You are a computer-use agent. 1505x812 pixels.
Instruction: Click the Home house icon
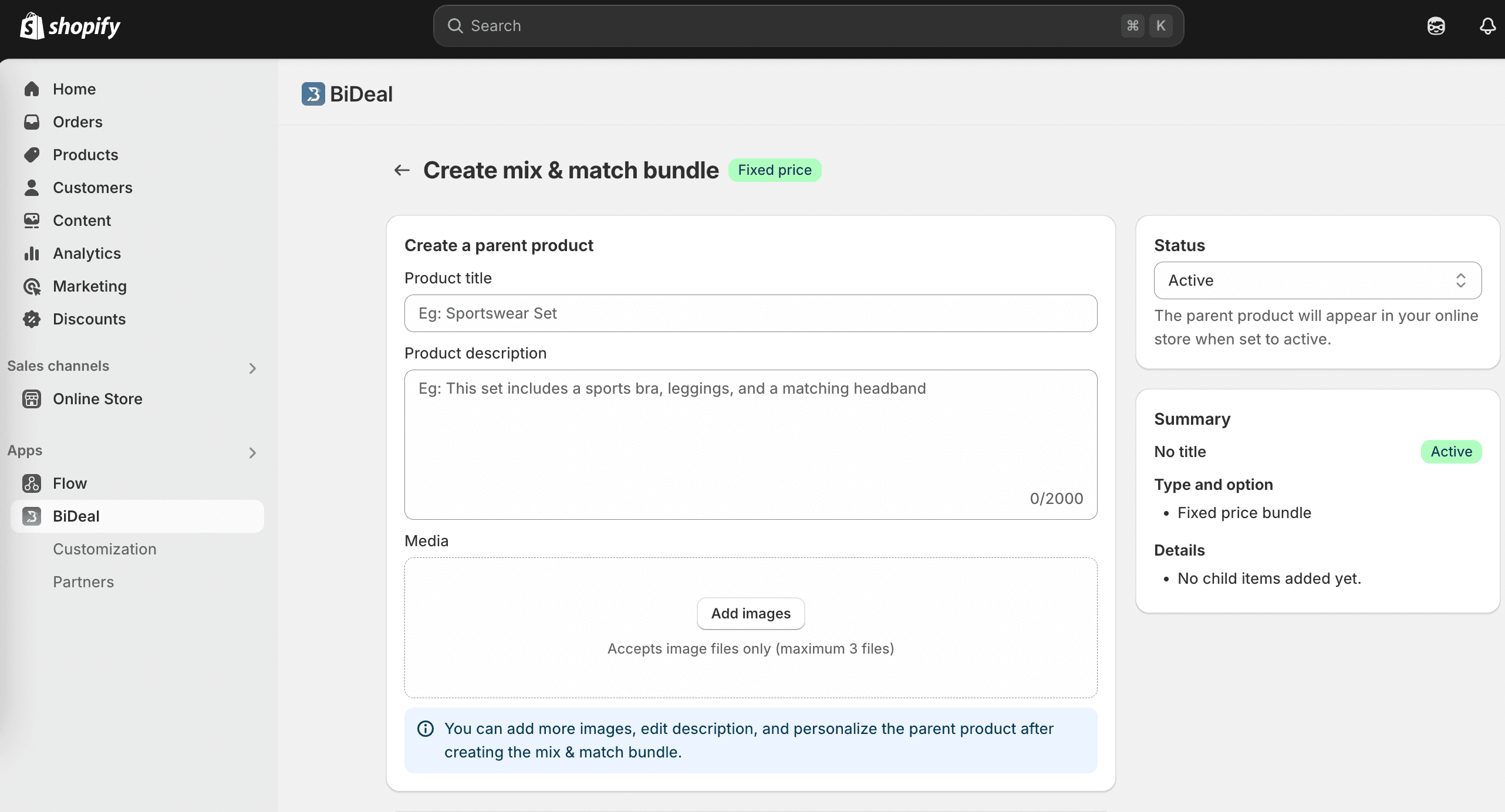tap(32, 89)
